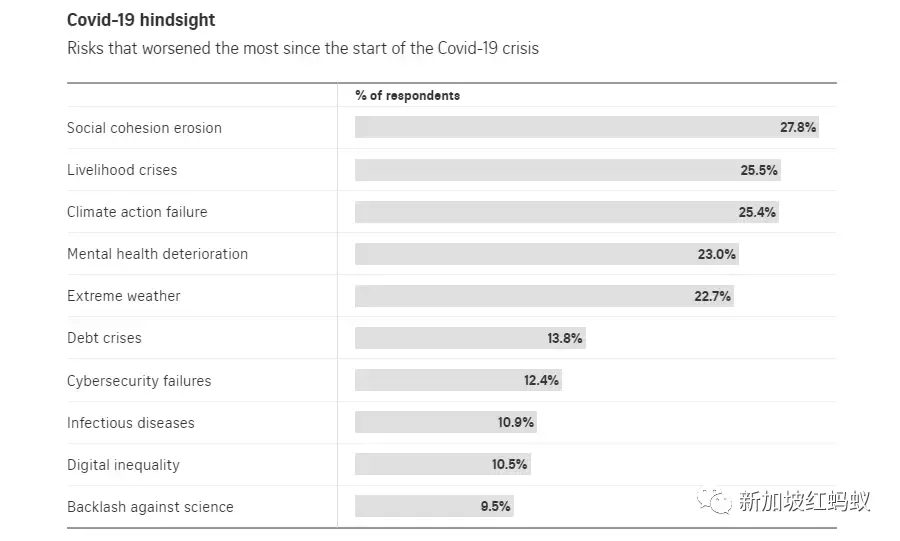900x541 pixels.
Task: Click the WeChat watermark logo icon
Action: 714,499
